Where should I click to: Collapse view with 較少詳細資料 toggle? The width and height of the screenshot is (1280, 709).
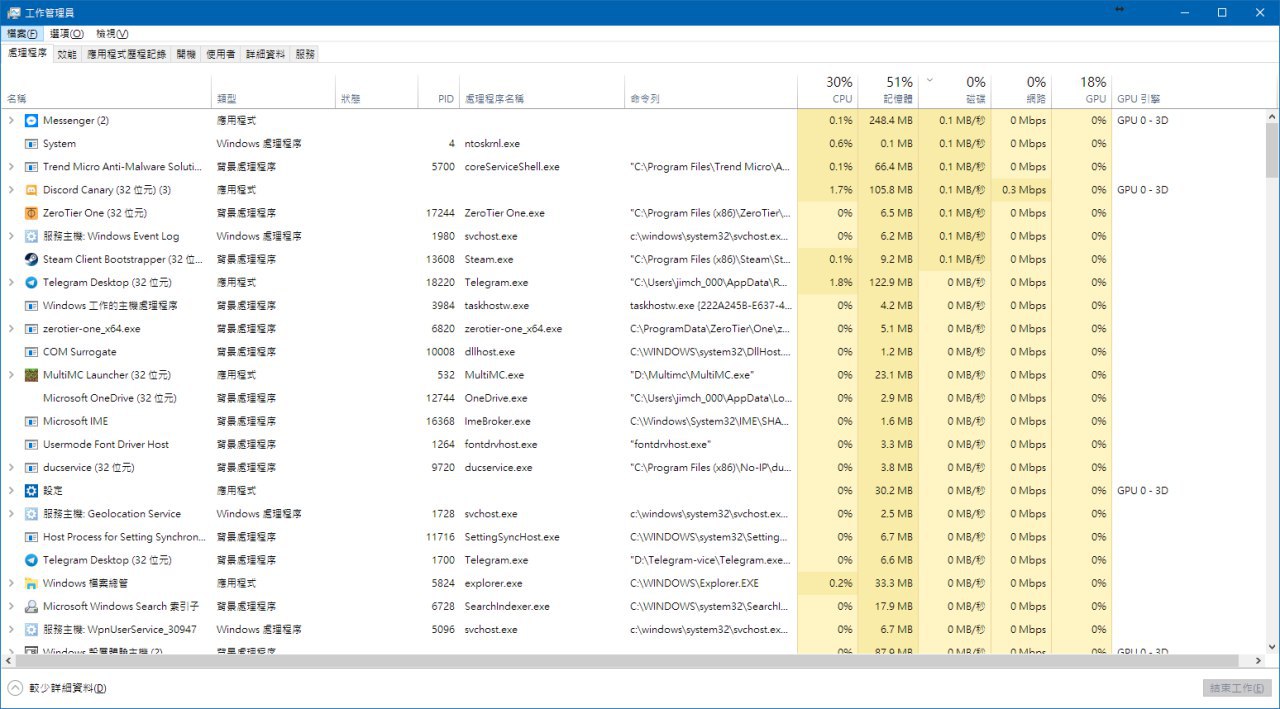pos(57,688)
